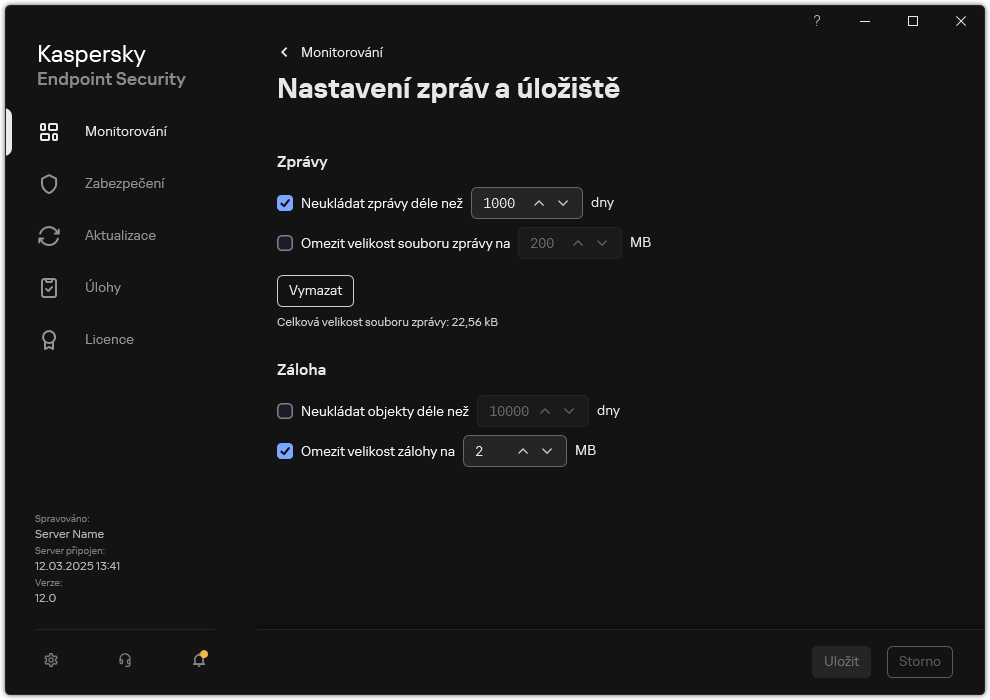Screen dimensions: 990x700
Task: Click the Vymazat button
Action: 315,291
